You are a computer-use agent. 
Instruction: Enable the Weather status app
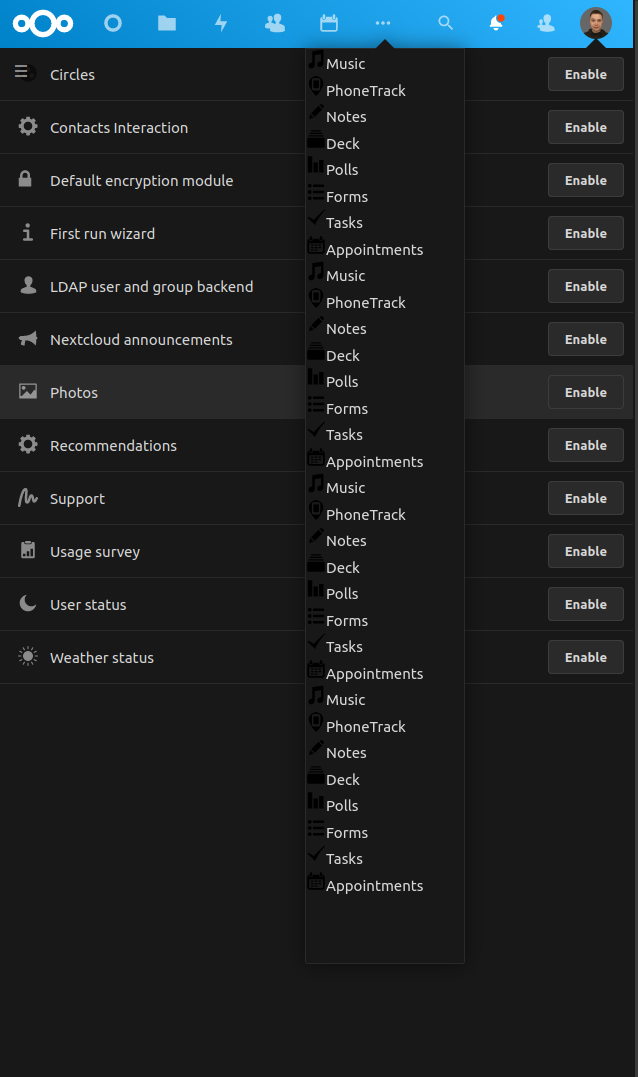(585, 657)
